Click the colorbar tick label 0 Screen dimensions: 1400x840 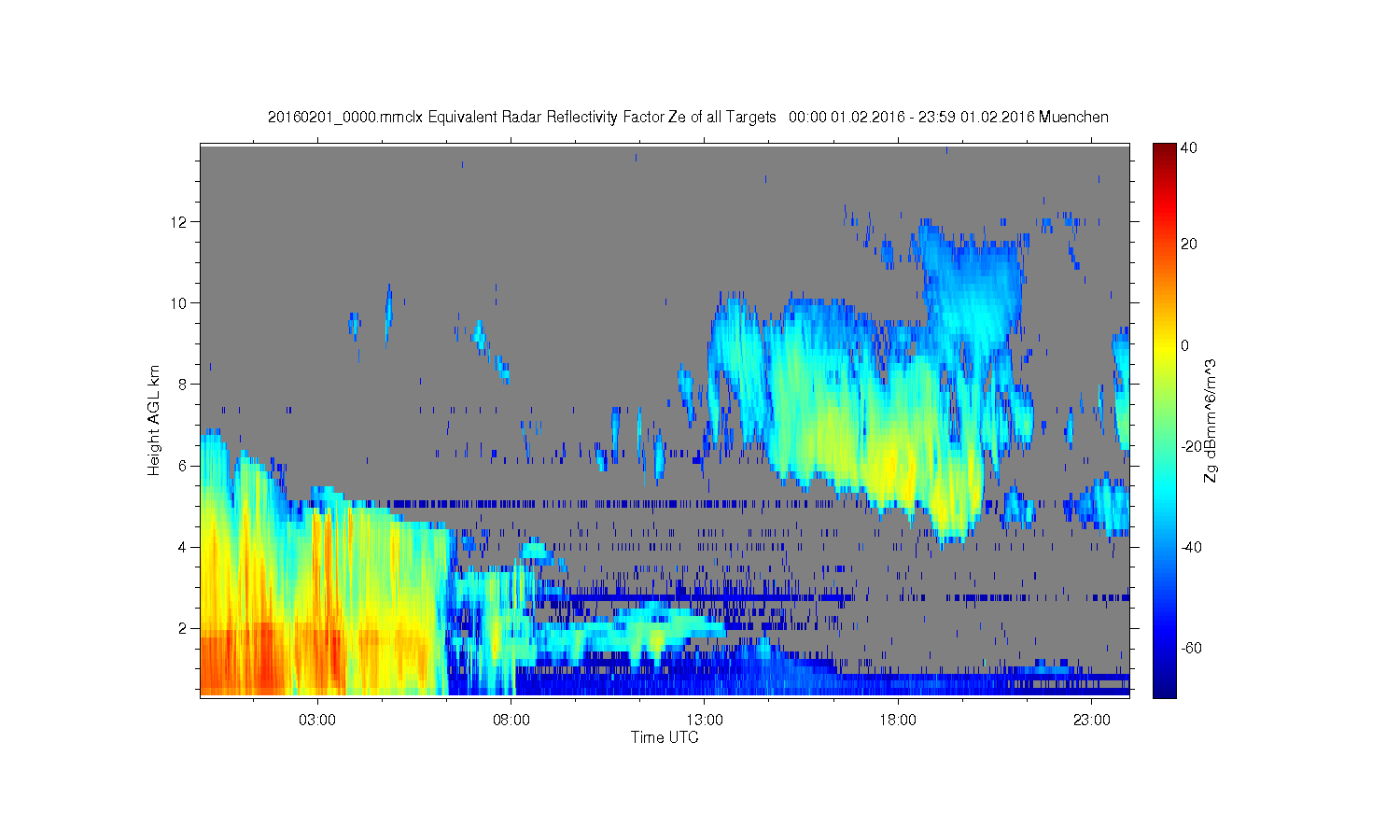point(1185,345)
